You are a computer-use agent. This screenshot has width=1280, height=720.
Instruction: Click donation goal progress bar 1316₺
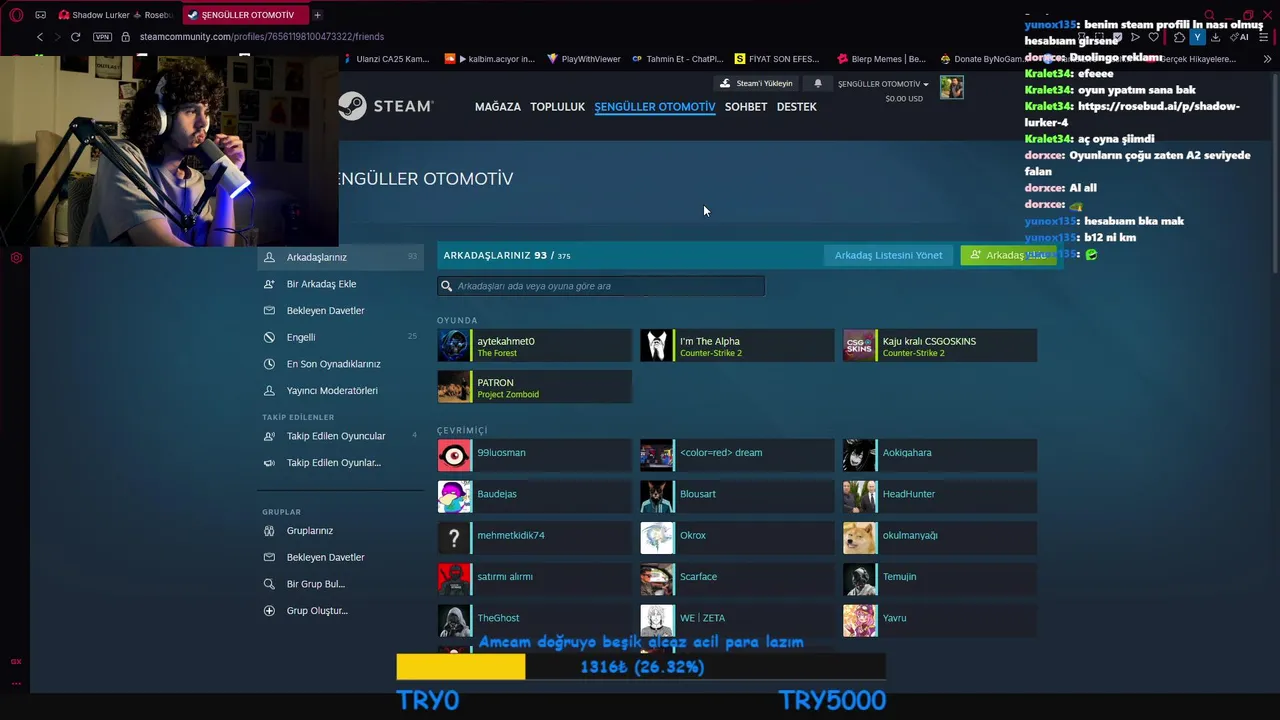[x=641, y=667]
